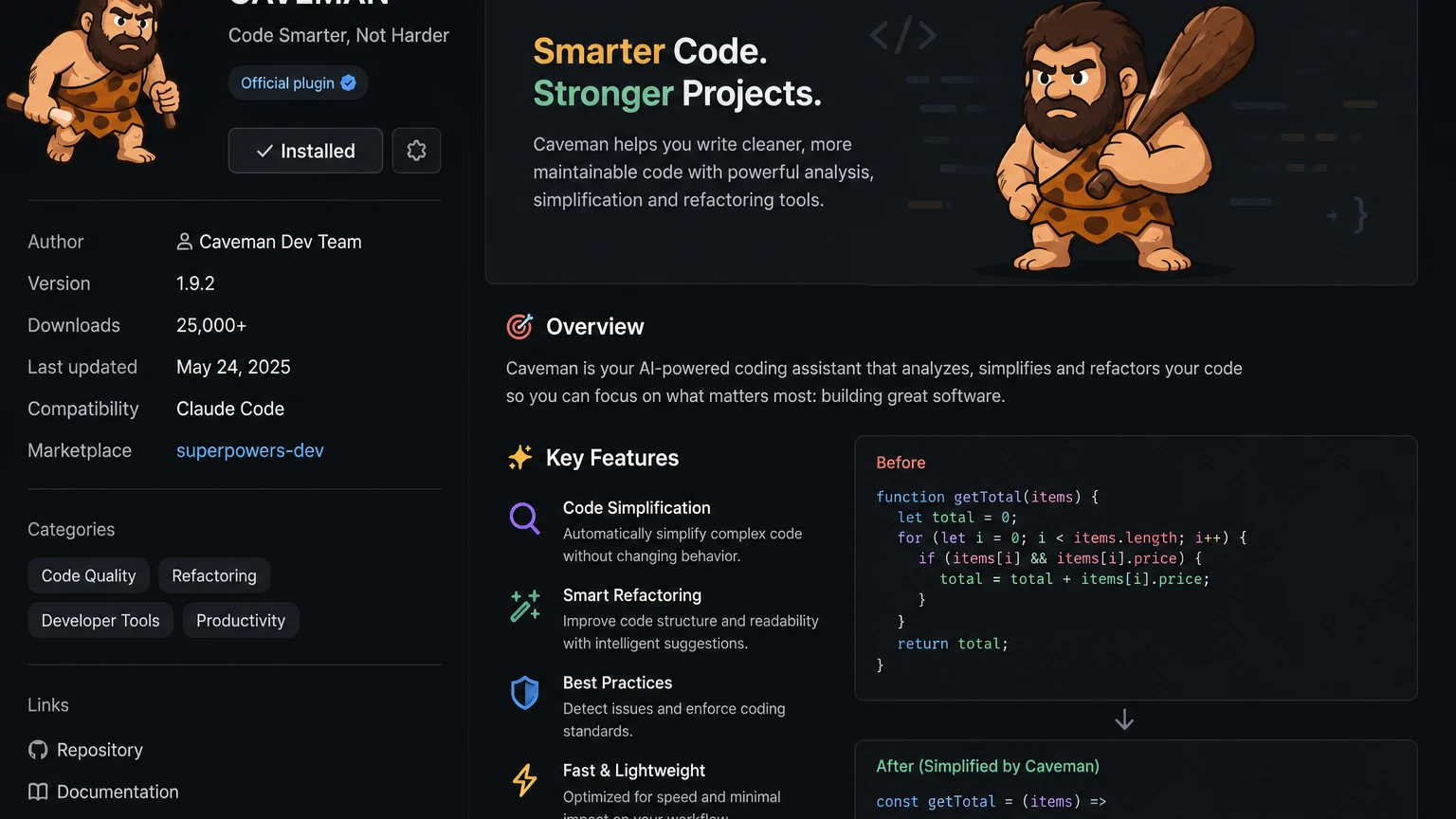This screenshot has height=819, width=1456.
Task: Click the Author field label
Action: coord(56,242)
